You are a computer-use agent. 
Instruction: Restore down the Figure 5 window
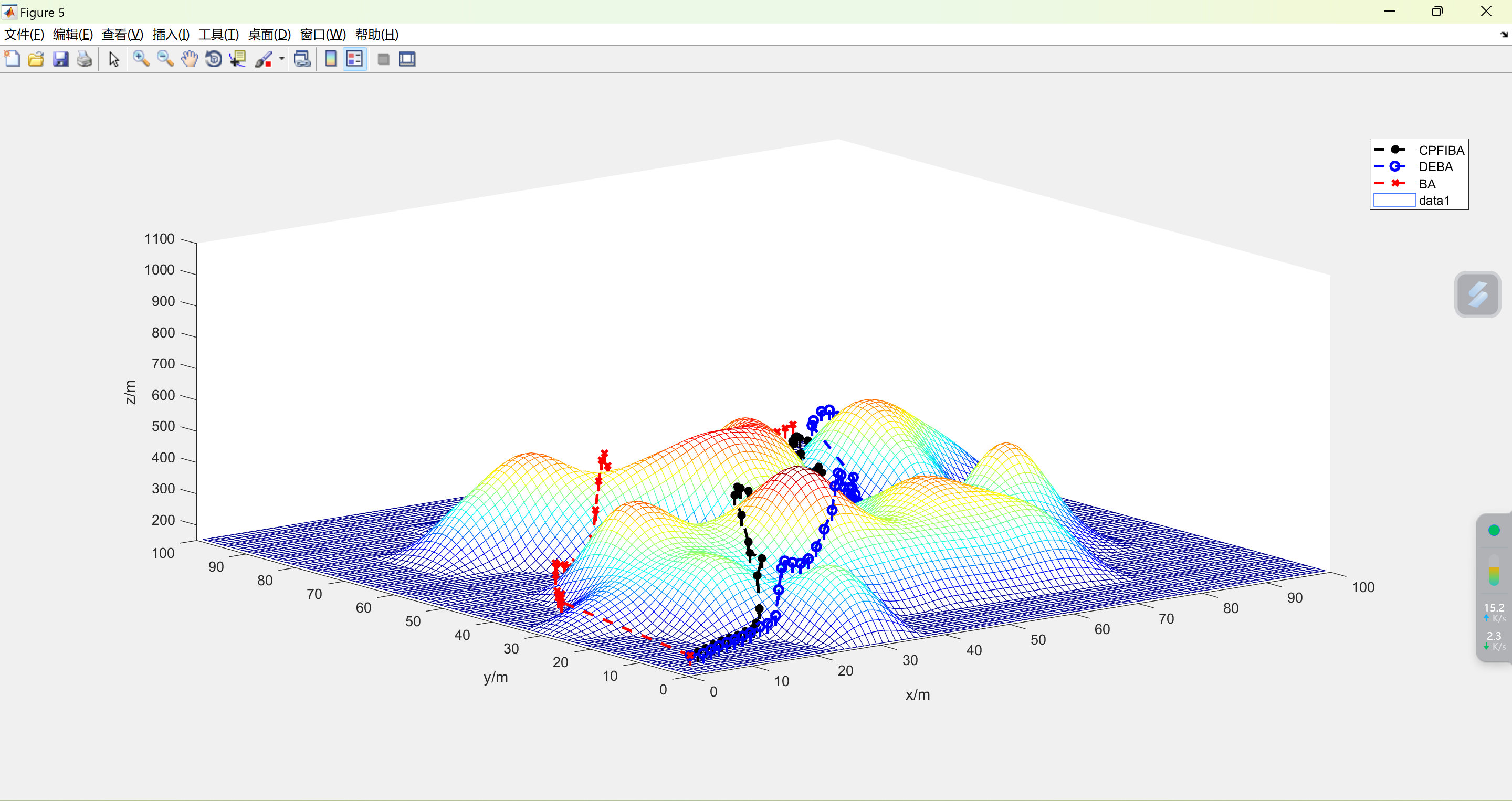[1437, 12]
